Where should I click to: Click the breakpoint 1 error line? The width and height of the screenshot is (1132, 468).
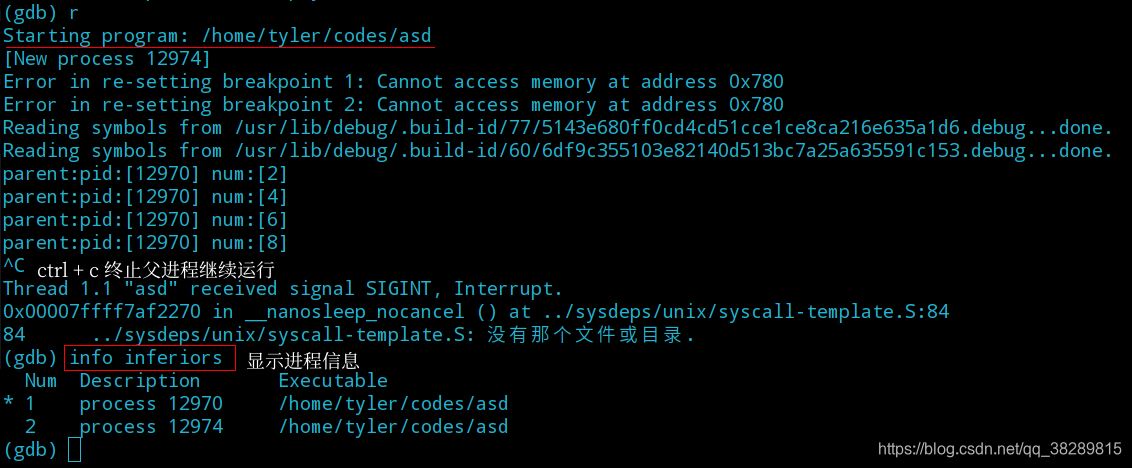[x=393, y=82]
